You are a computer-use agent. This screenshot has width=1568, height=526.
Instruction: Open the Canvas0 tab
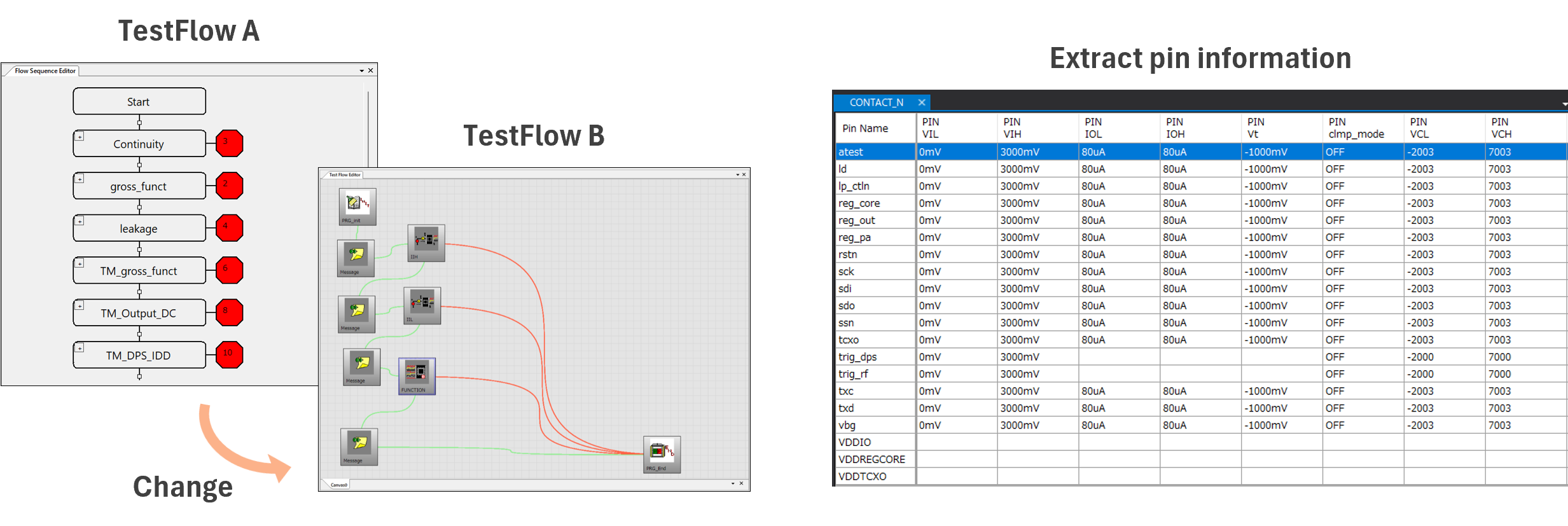tap(338, 485)
